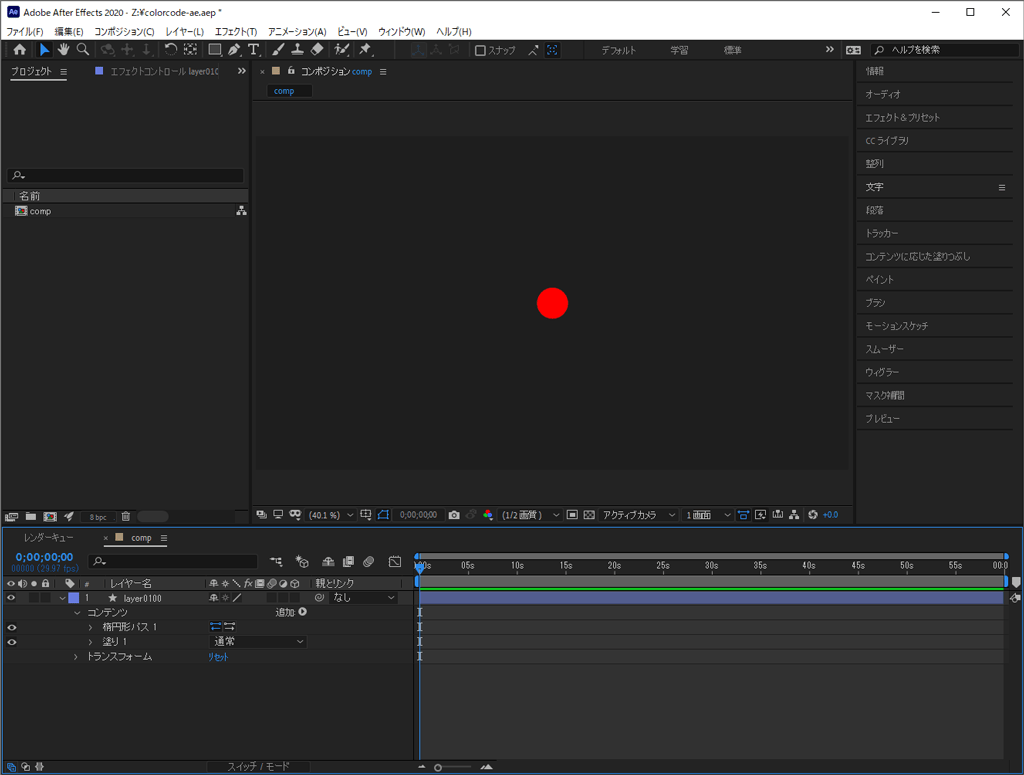The height and width of the screenshot is (775, 1024).
Task: Open the 文字 panel
Action: click(874, 187)
